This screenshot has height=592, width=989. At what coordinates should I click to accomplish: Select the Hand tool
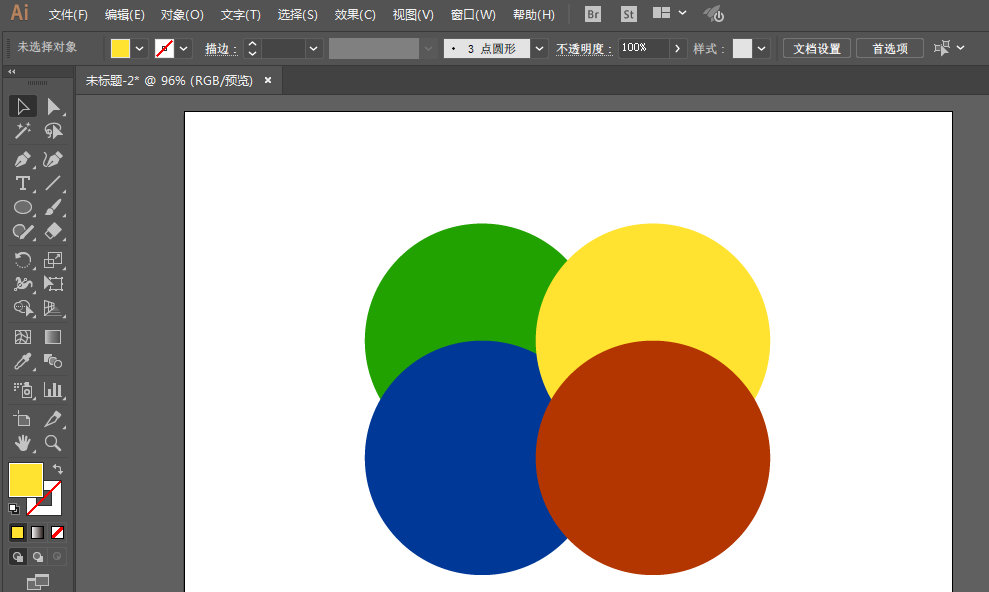[x=23, y=443]
